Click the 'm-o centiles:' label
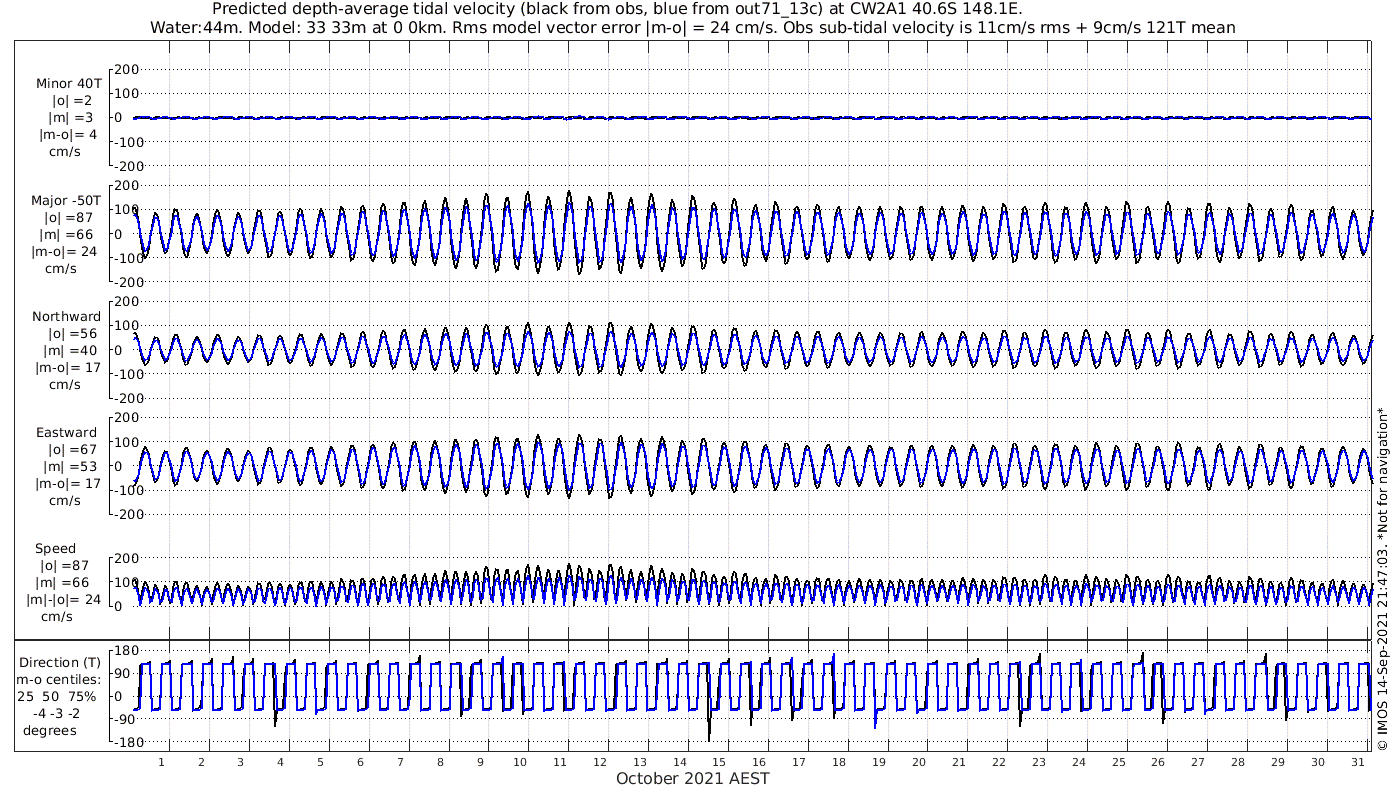1400x800 pixels. [x=60, y=679]
